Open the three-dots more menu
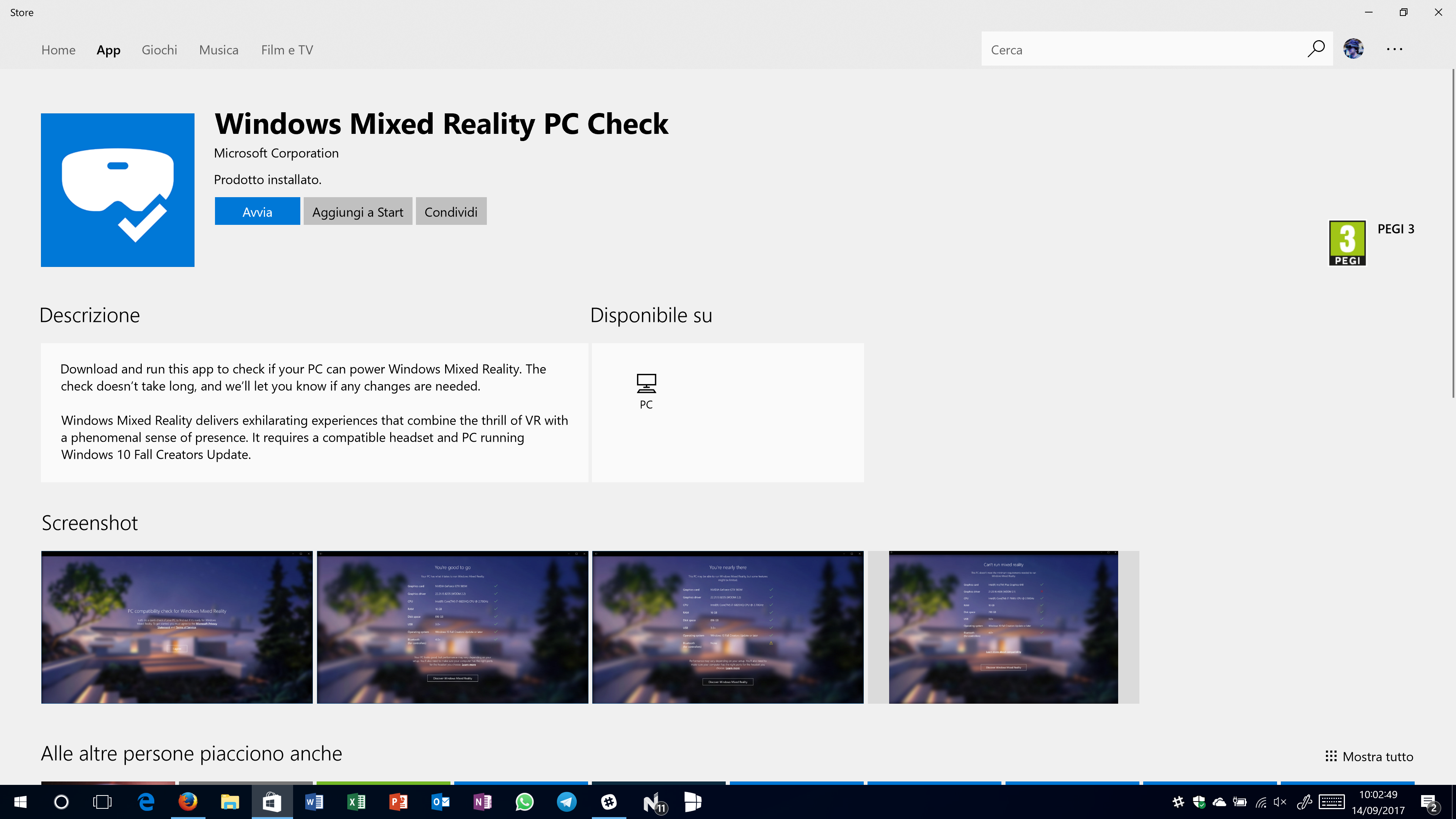The image size is (1456, 819). (1395, 49)
